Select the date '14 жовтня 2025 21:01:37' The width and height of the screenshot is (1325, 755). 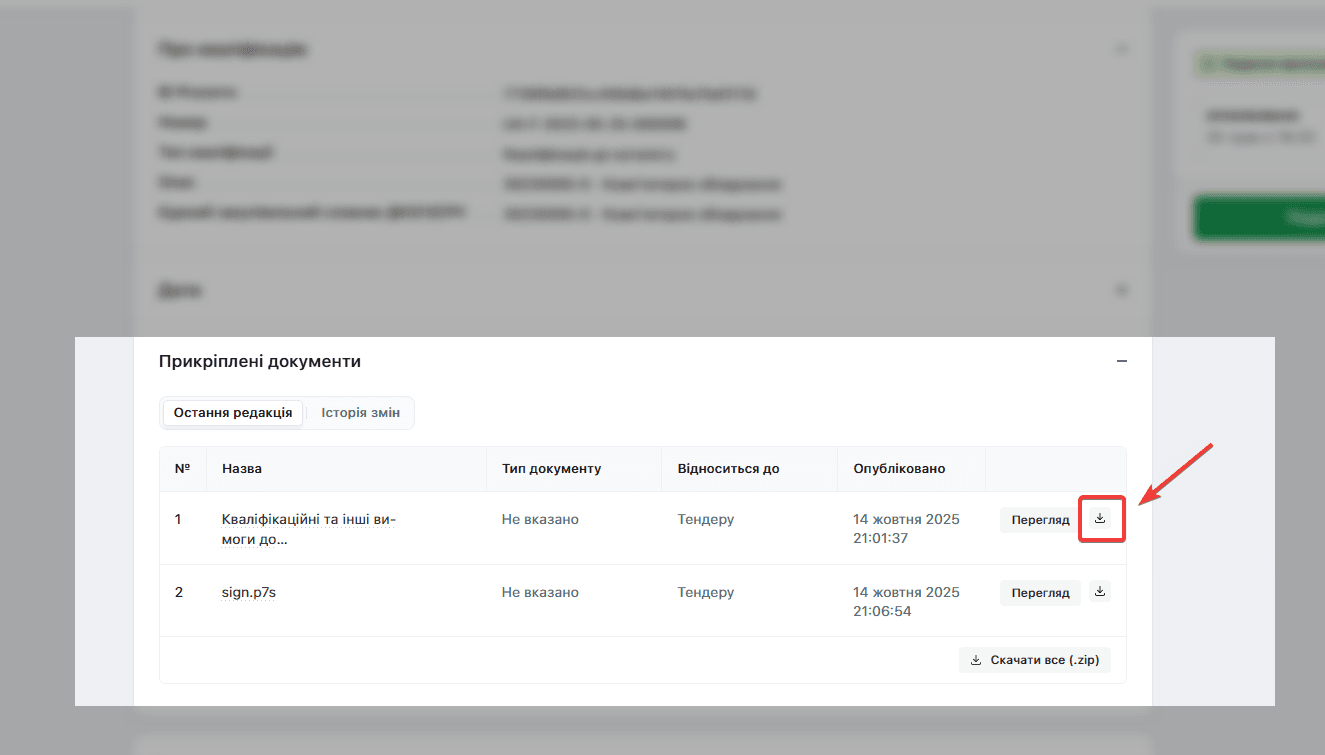tap(907, 529)
